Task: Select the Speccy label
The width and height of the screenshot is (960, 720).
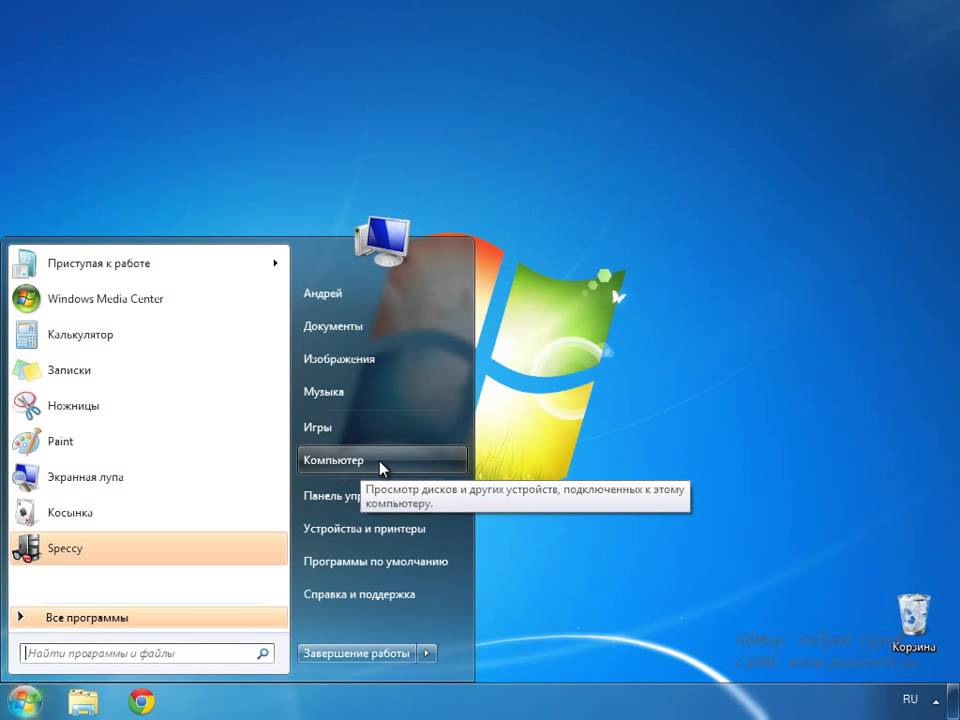Action: (65, 548)
